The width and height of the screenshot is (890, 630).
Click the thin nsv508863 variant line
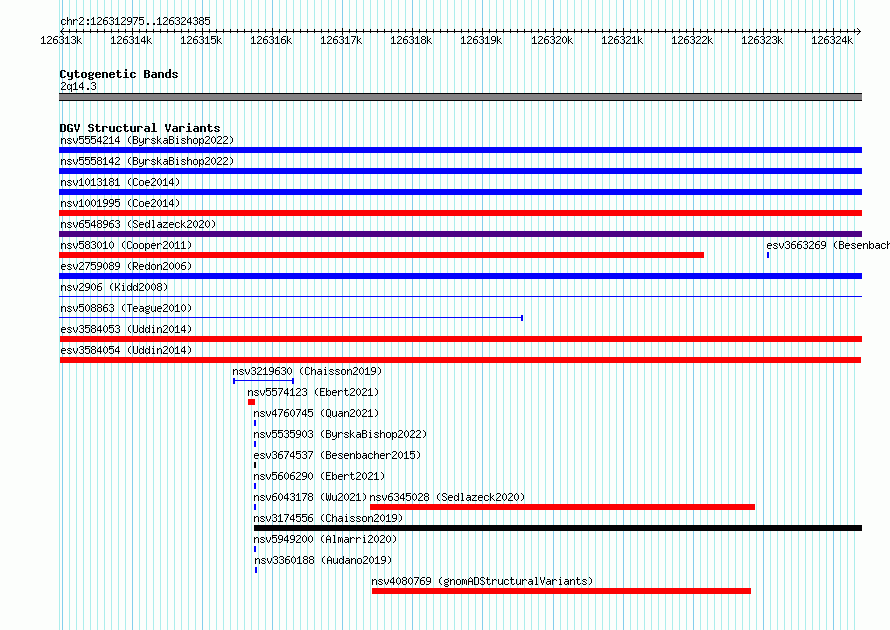(x=291, y=317)
